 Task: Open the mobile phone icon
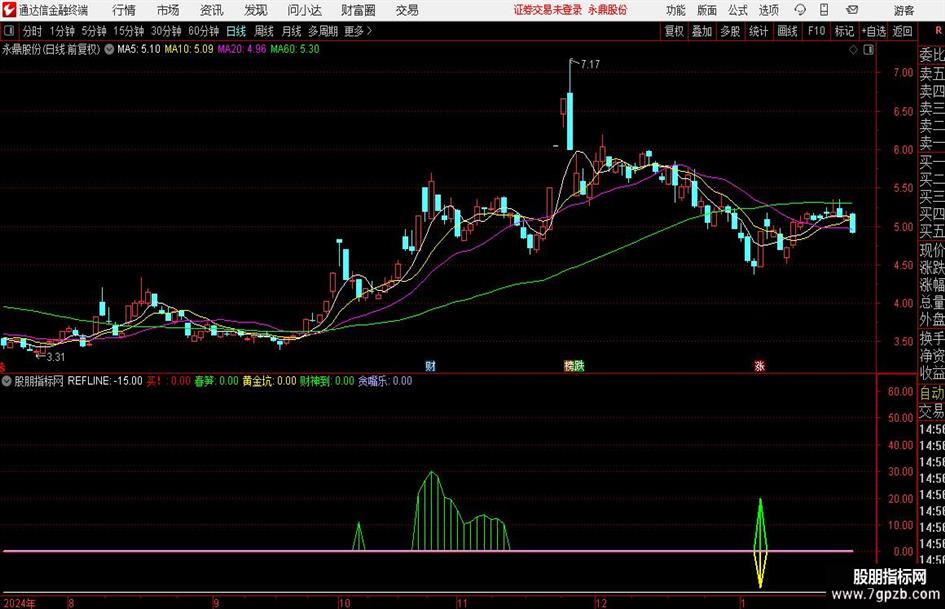coord(824,10)
